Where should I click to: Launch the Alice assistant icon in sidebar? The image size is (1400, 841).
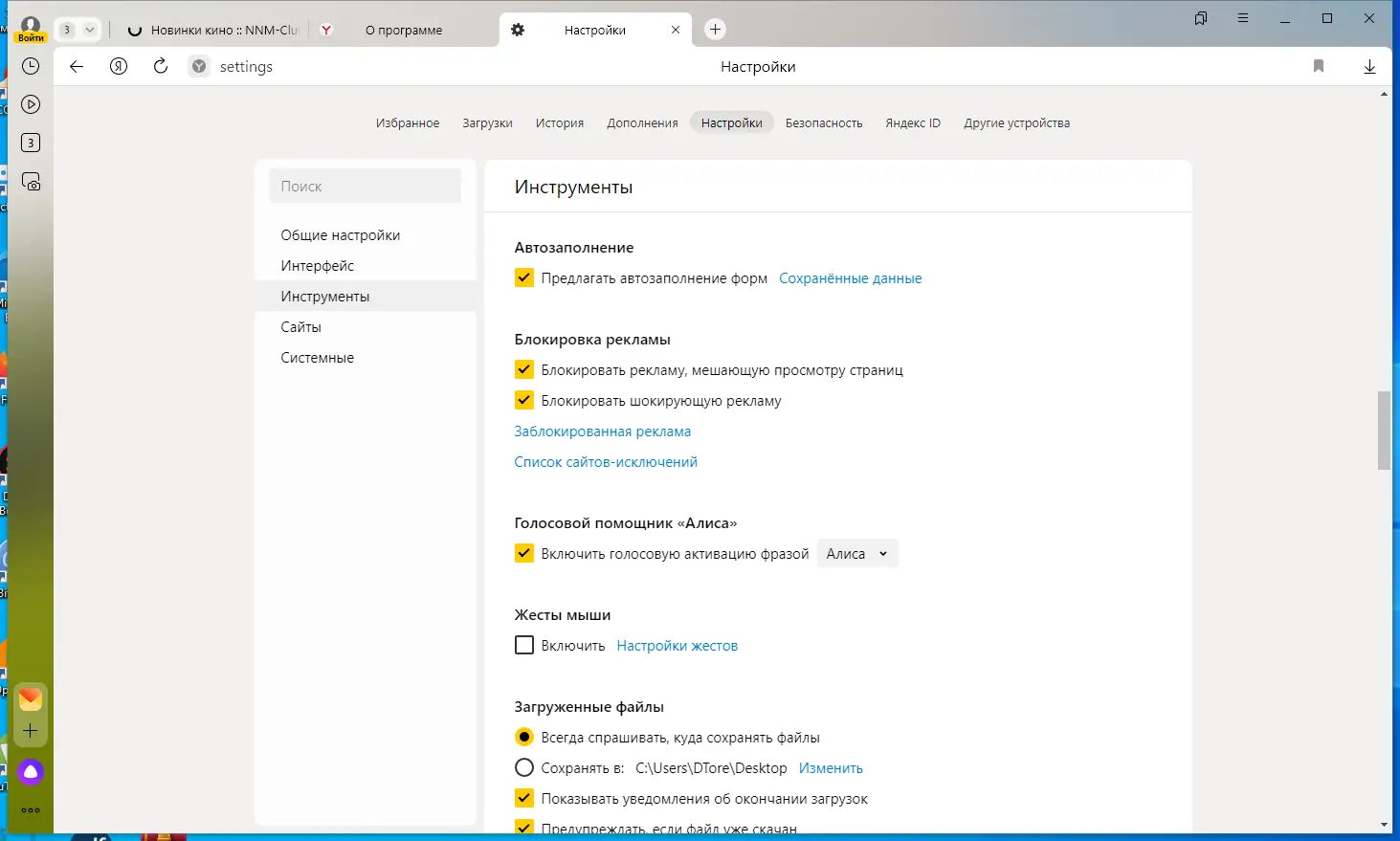click(x=31, y=772)
